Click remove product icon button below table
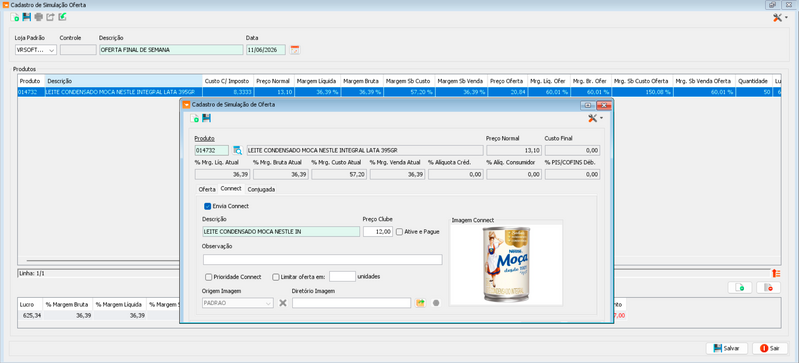 coord(768,288)
